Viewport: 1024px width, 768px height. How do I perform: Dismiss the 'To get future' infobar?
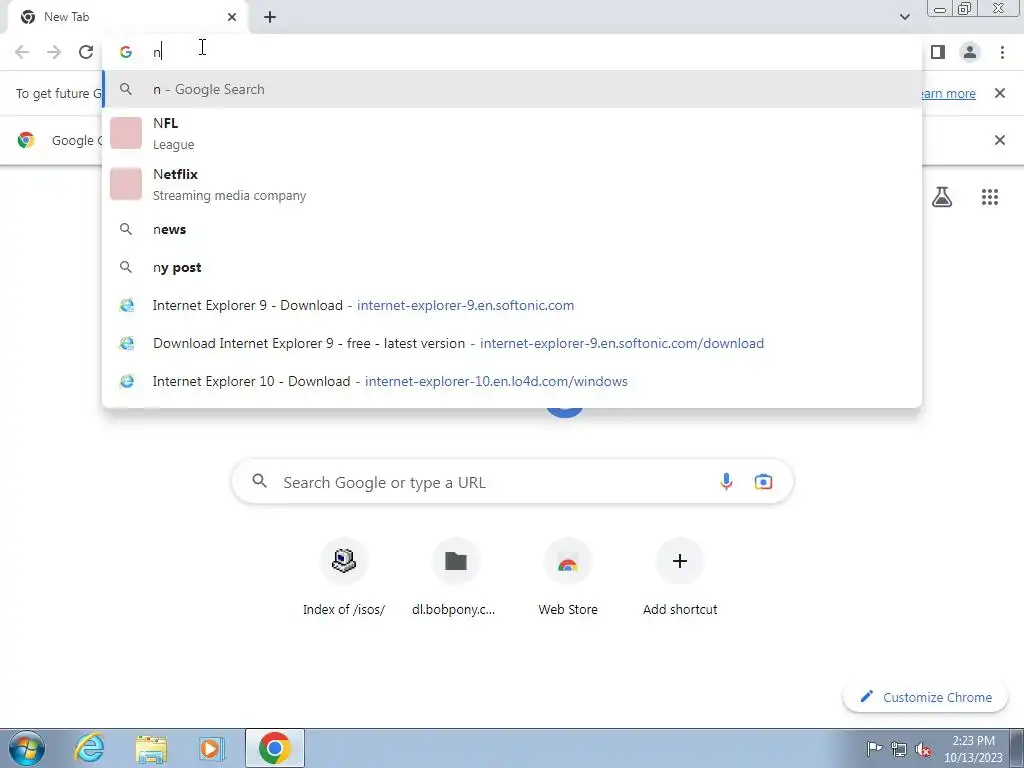pos(999,93)
